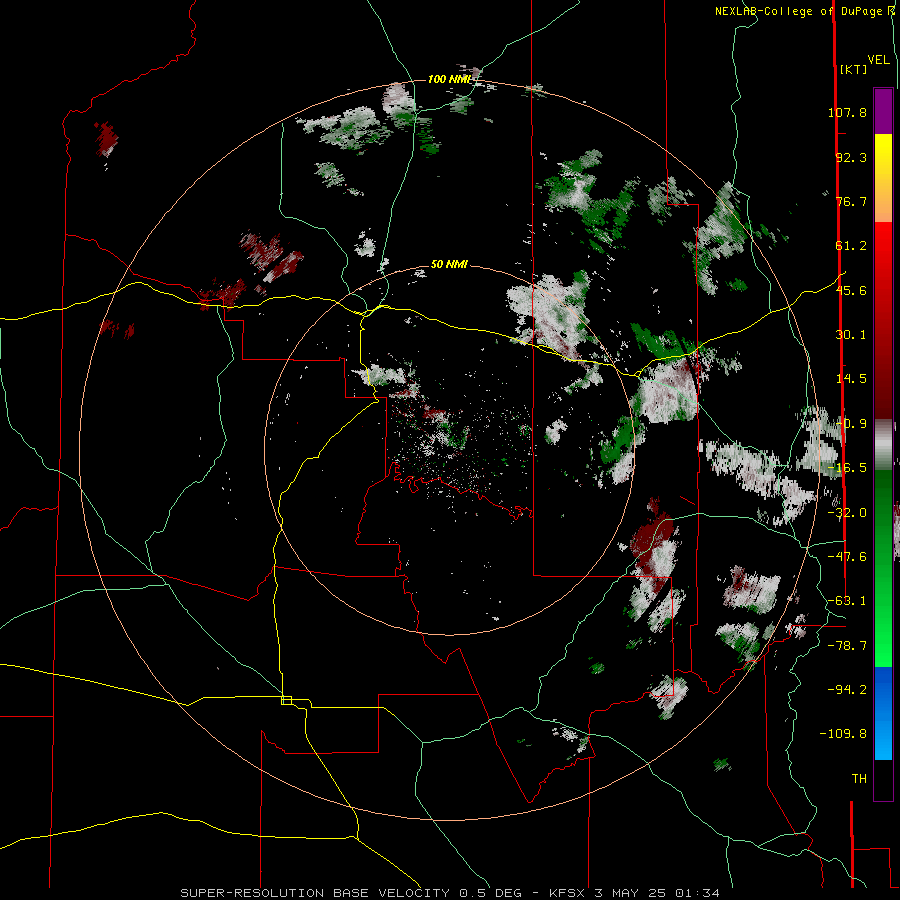Viewport: 900px width, 900px height.
Task: Click the 61.2 velocity scale value
Action: pyautogui.click(x=851, y=246)
